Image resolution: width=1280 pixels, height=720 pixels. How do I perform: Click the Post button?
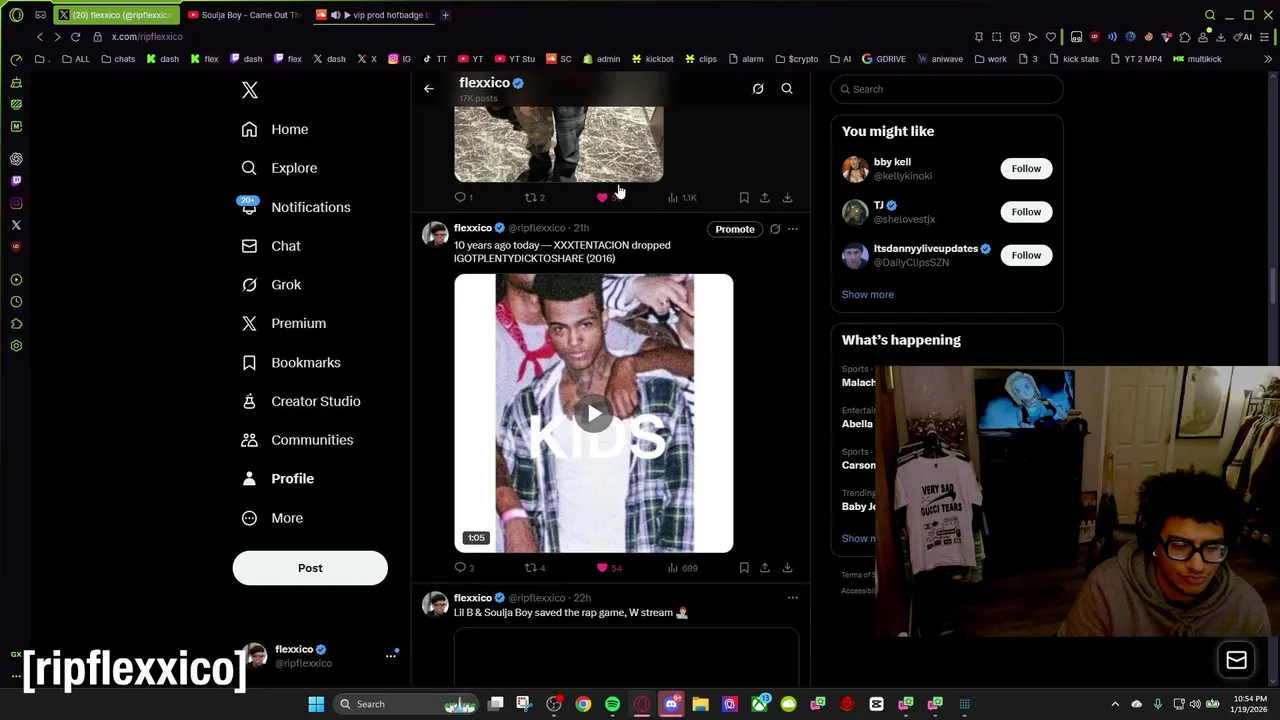(x=310, y=568)
